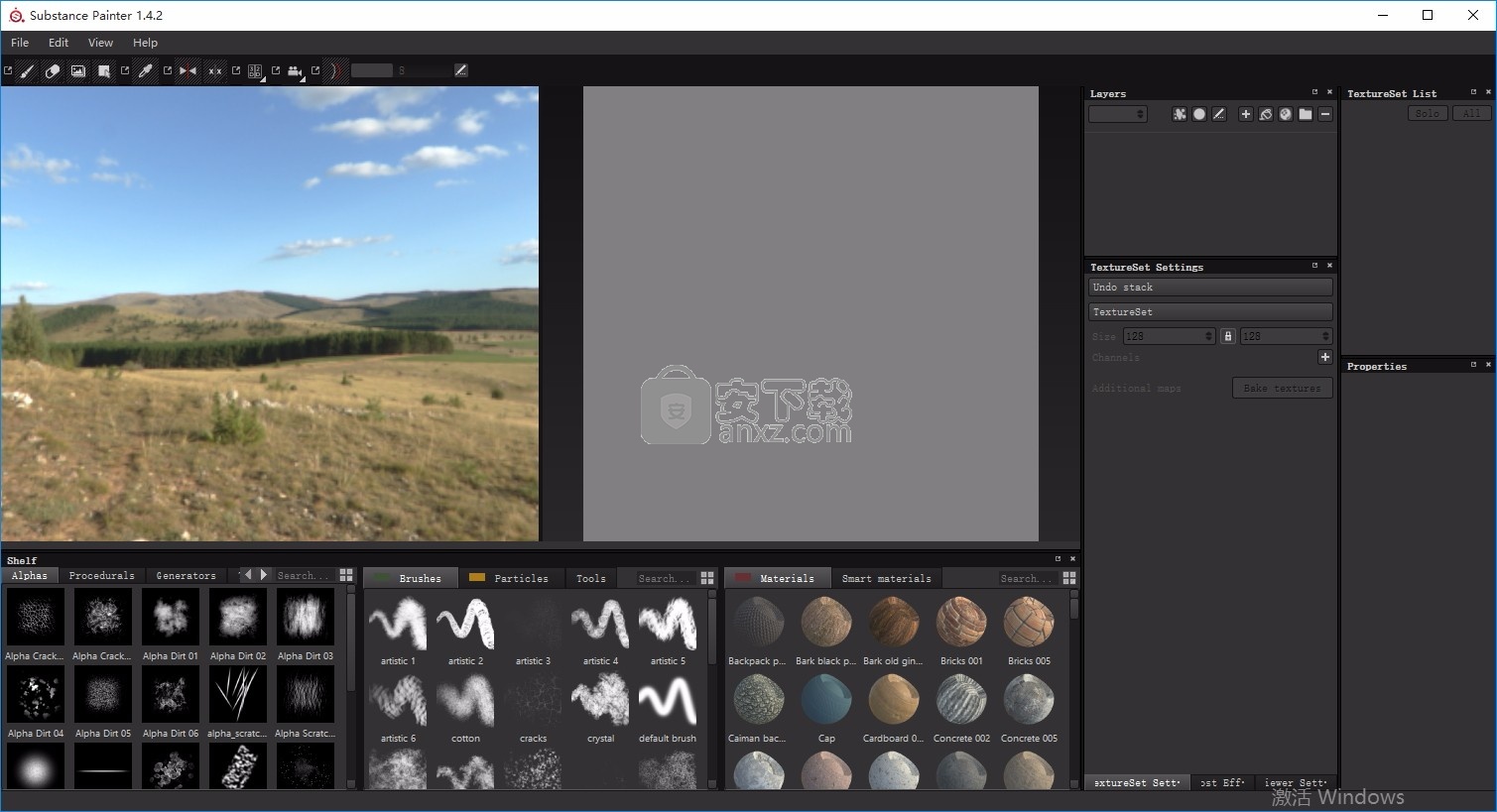Switch to the Procedurals shelf tab
The width and height of the screenshot is (1497, 812).
pyautogui.click(x=101, y=575)
